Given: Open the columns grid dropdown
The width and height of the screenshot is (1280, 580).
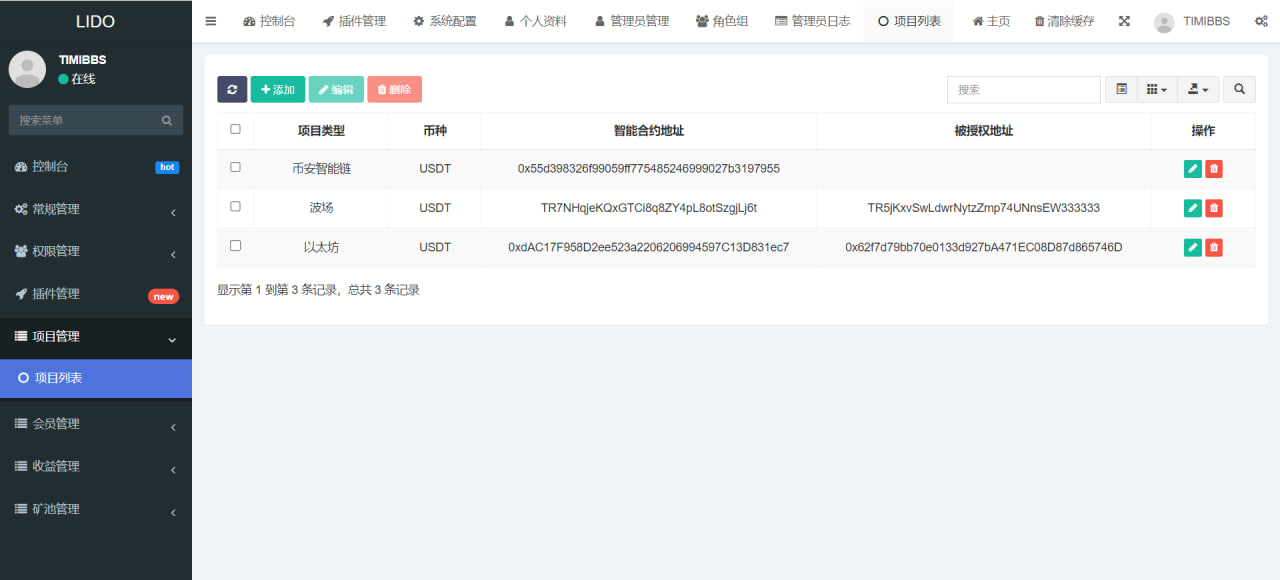Looking at the screenshot, I should point(1157,89).
